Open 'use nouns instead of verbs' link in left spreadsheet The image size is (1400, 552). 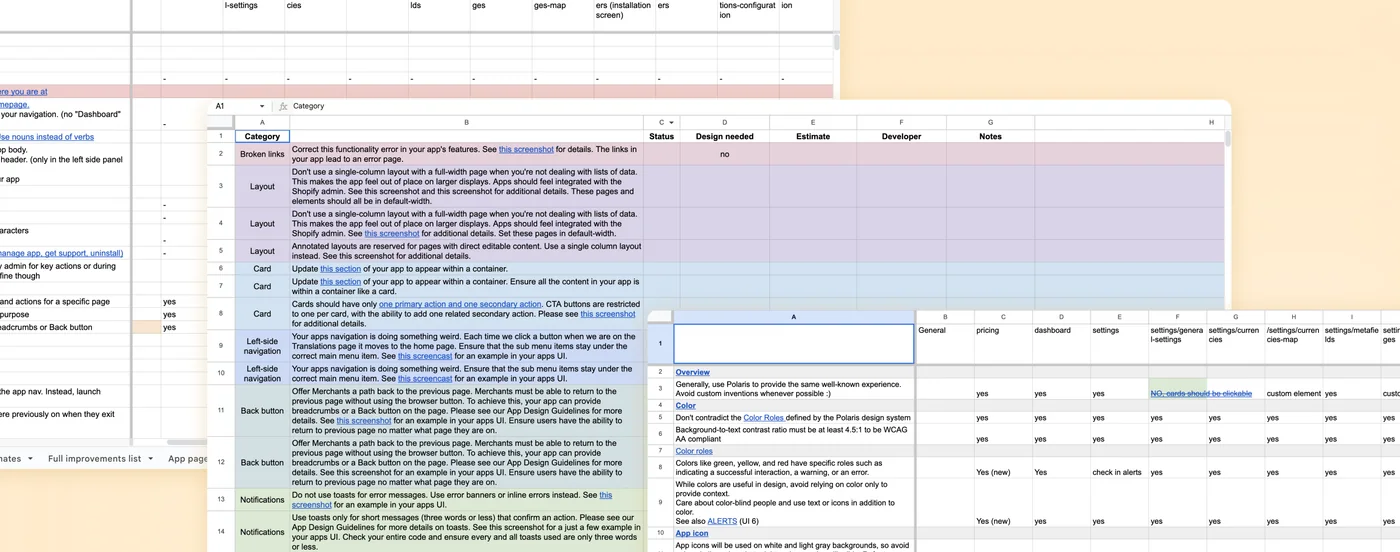click(47, 137)
